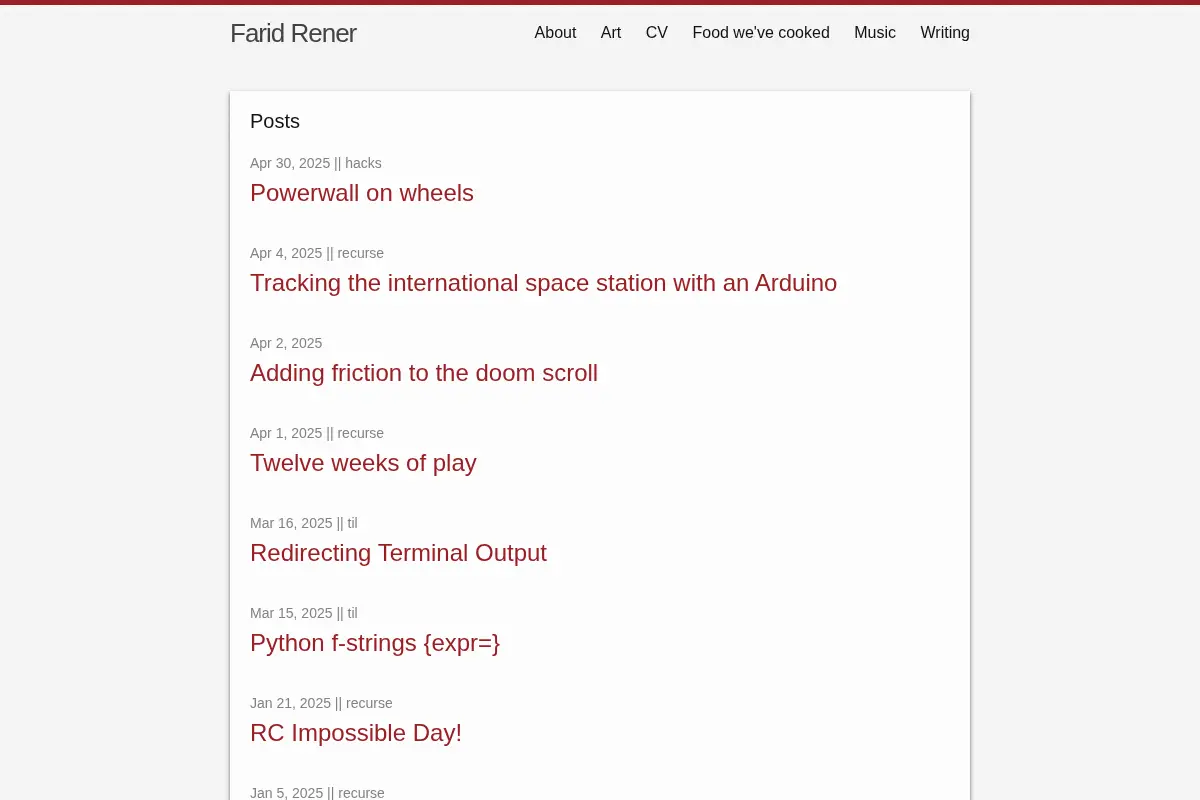The image size is (1200, 800).
Task: Click the Farid Rener site title
Action: 293,33
